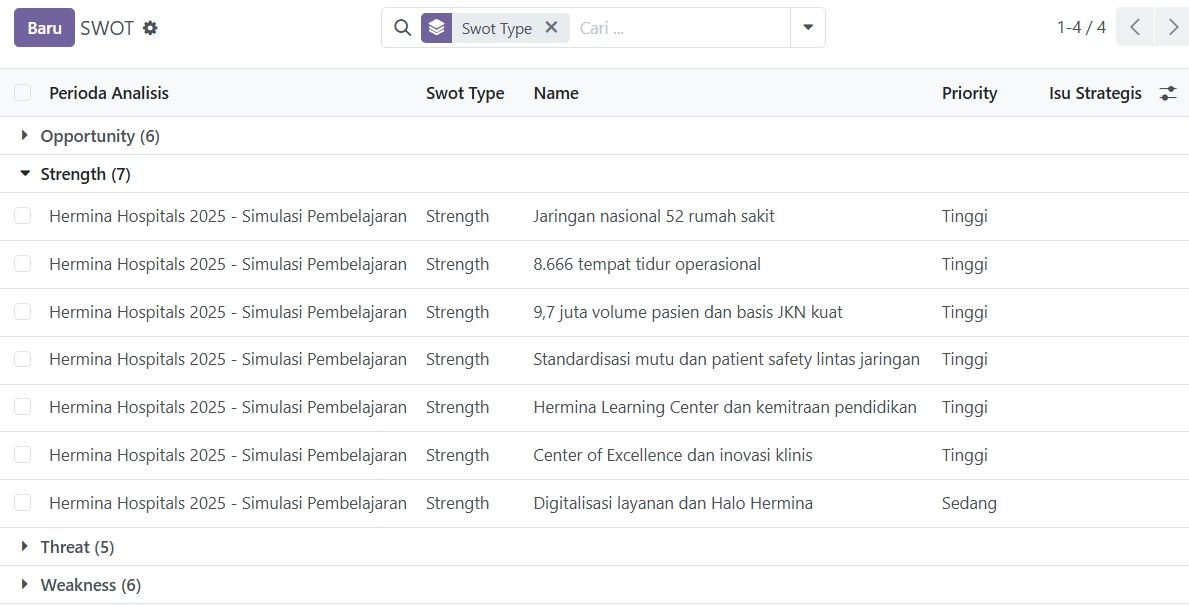Click the Swot Type group-by layers icon
The image size is (1189, 606).
pos(437,28)
